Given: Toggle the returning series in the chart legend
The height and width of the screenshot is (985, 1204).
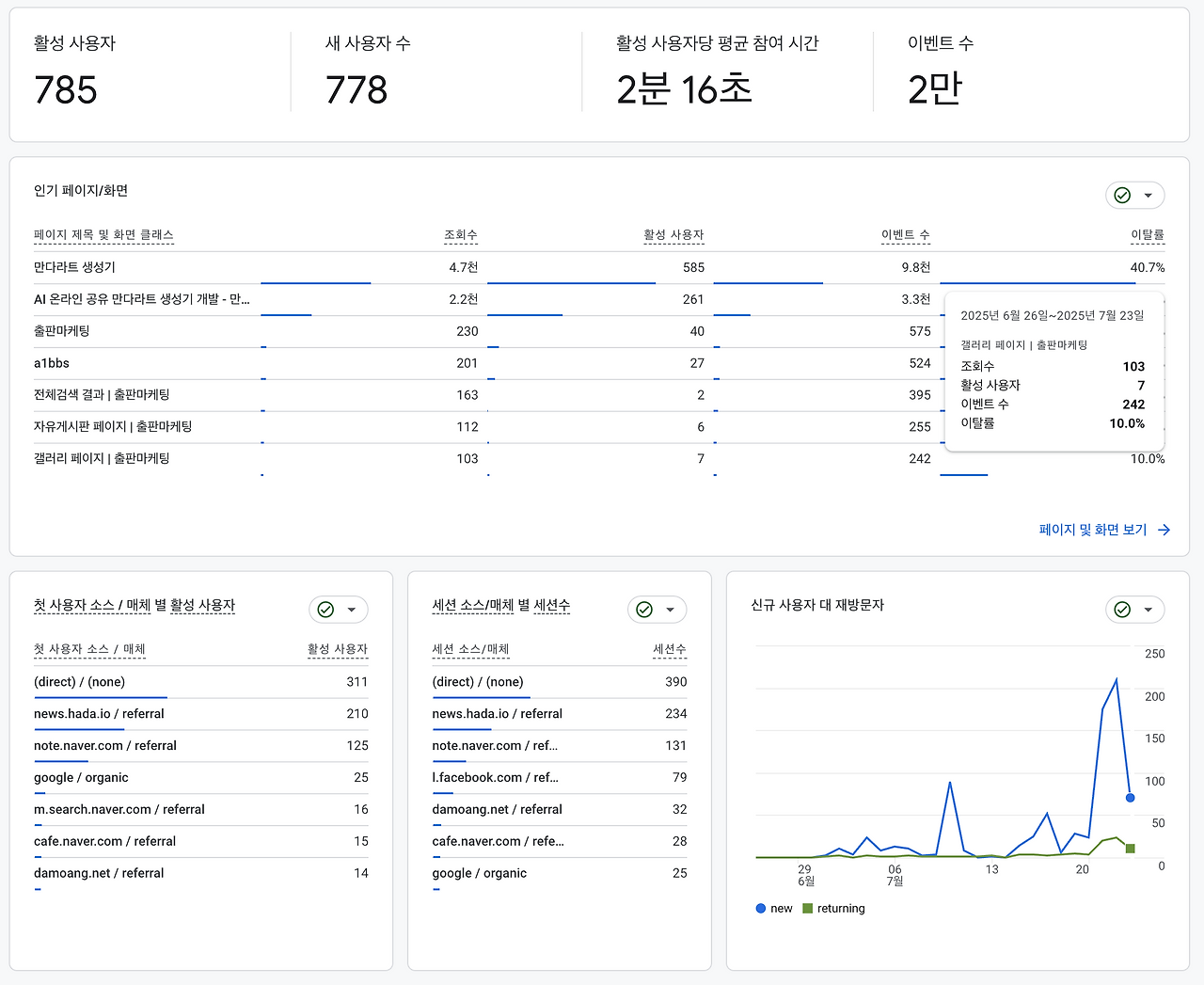Looking at the screenshot, I should [x=833, y=908].
